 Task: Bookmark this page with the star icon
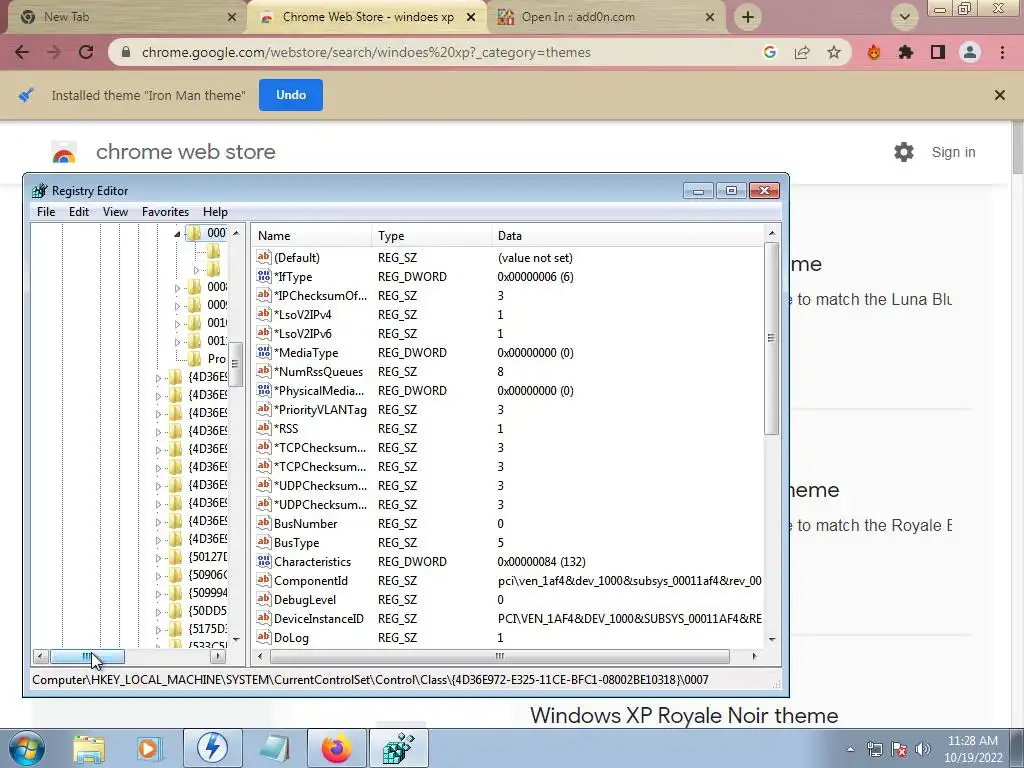pos(834,52)
